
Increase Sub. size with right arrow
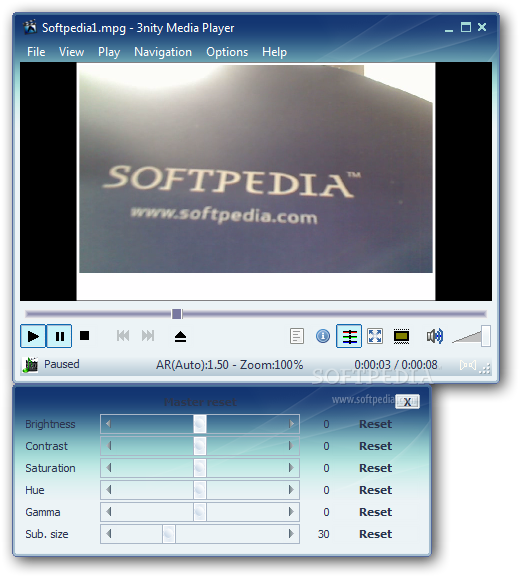click(291, 534)
